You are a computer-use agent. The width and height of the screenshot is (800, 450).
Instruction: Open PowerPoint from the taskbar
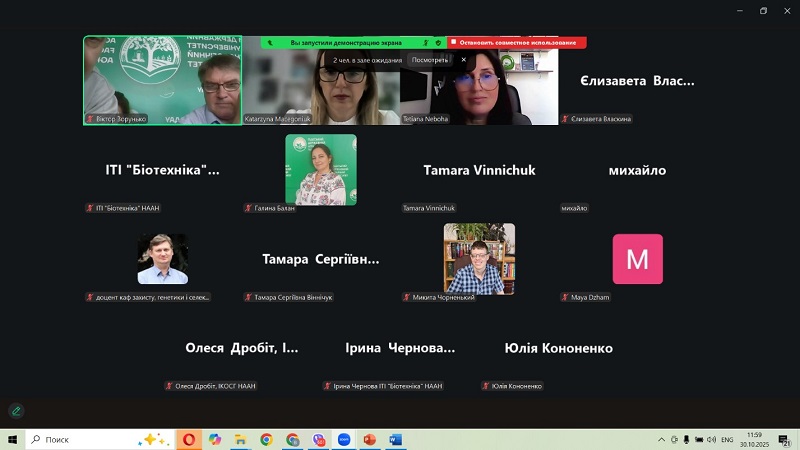[370, 439]
